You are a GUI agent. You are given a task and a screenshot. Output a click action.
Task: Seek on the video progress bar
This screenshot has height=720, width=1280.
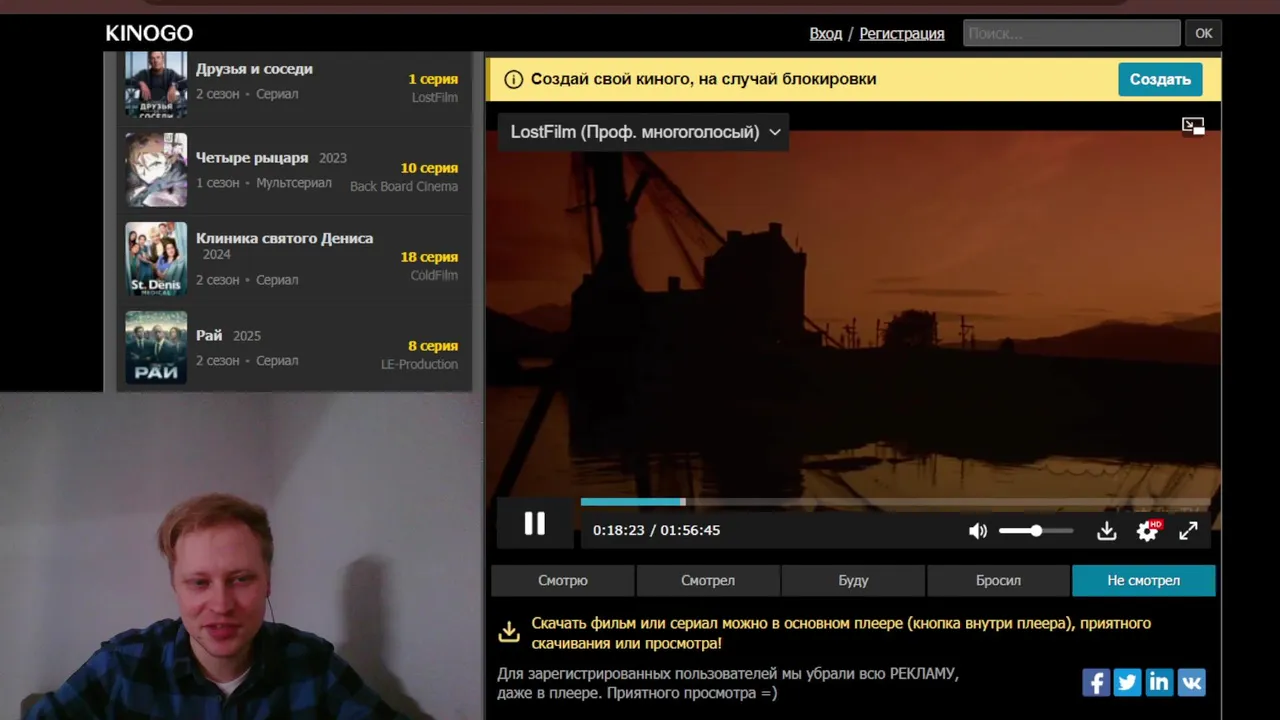tap(895, 502)
